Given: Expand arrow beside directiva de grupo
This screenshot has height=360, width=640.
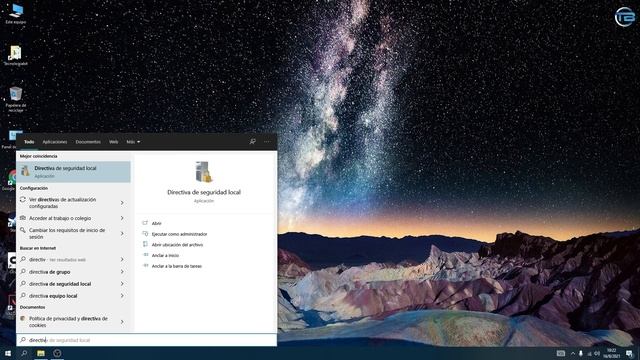Looking at the screenshot, I should [122, 271].
